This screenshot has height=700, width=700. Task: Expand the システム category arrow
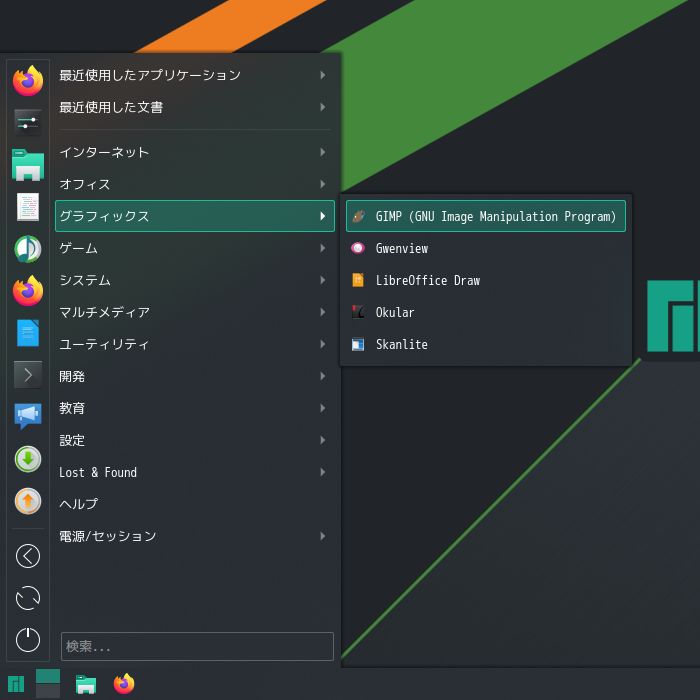coord(322,280)
